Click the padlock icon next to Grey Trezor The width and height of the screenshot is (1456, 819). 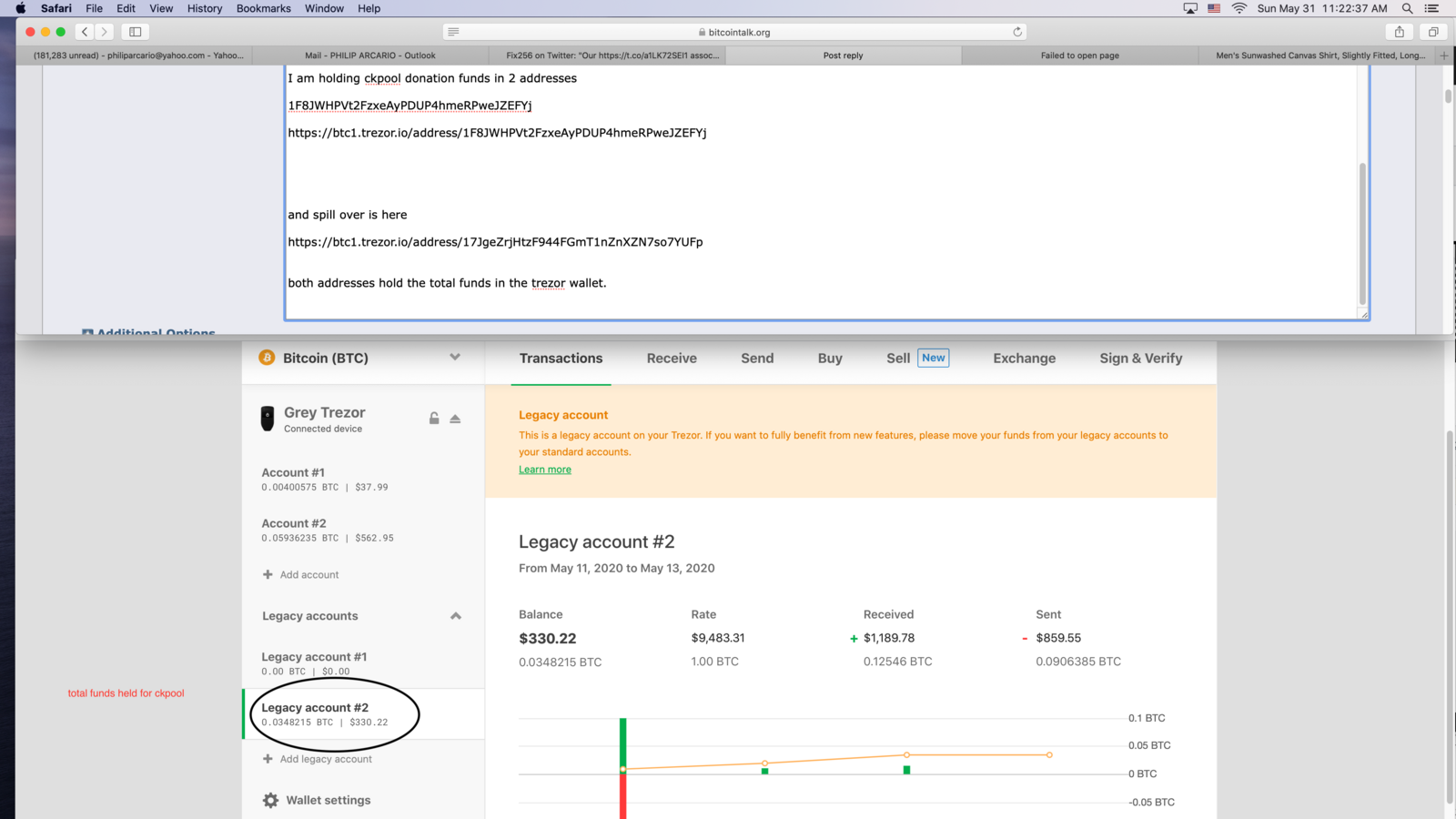pyautogui.click(x=434, y=419)
